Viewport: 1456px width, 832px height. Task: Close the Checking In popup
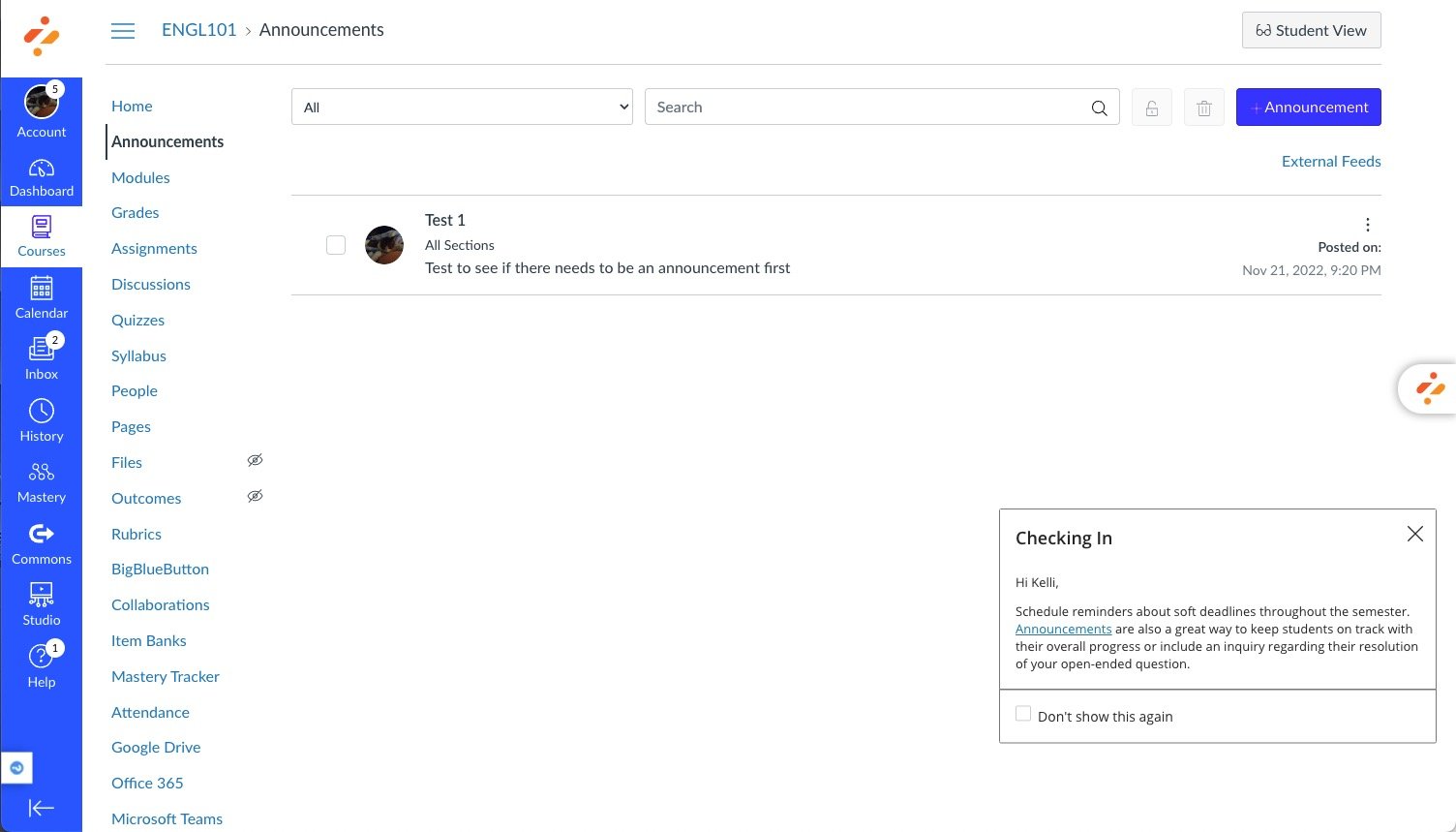[x=1414, y=534]
